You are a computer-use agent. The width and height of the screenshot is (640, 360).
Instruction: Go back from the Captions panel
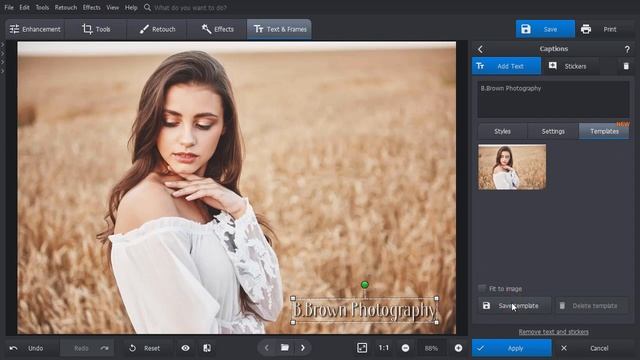[480, 49]
